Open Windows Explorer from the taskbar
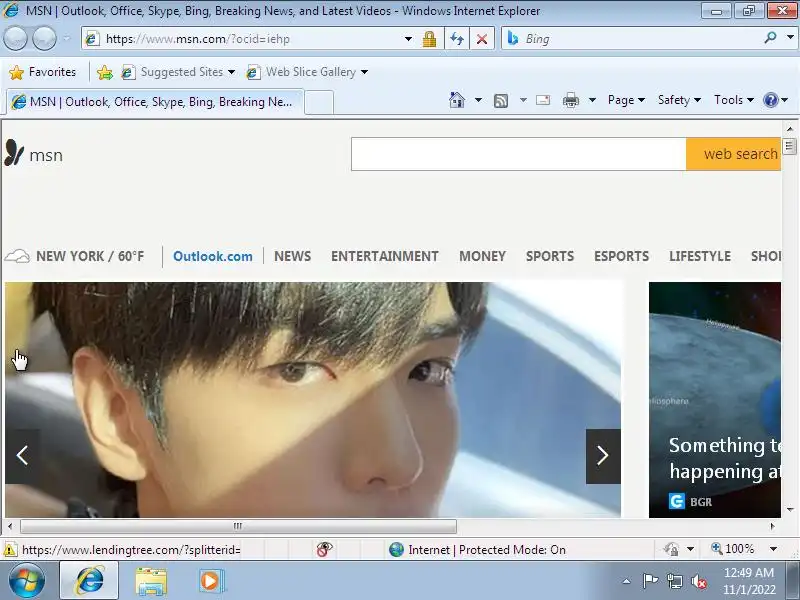The height and width of the screenshot is (600, 800). click(151, 581)
